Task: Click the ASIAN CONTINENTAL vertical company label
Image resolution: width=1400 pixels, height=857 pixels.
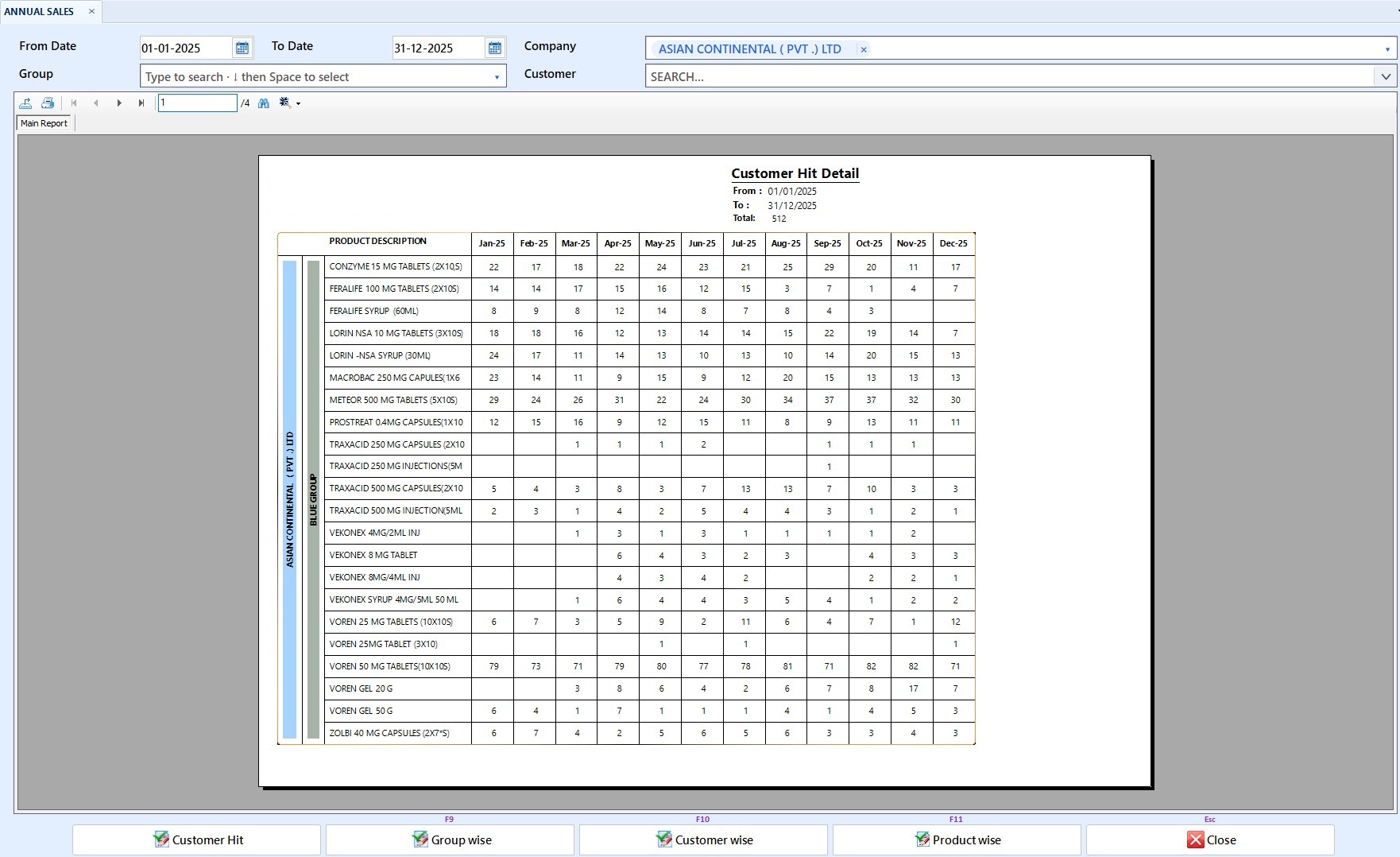Action: (289, 499)
